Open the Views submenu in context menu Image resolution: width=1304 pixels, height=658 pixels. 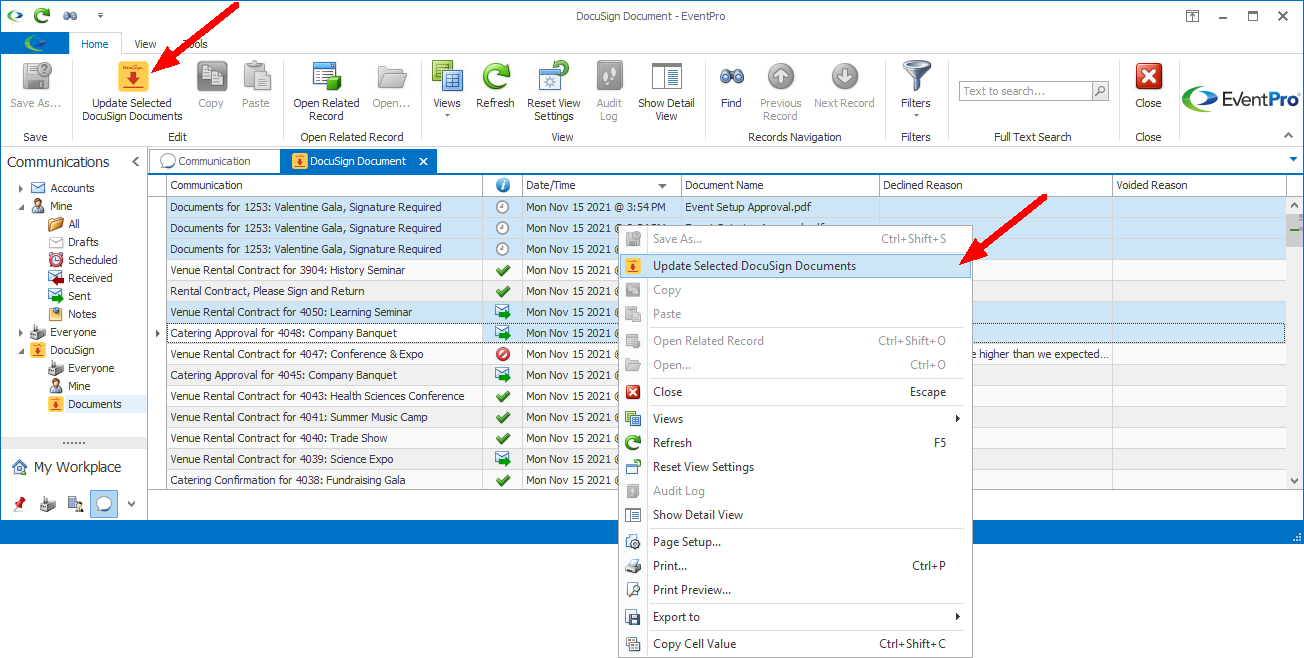click(795, 419)
